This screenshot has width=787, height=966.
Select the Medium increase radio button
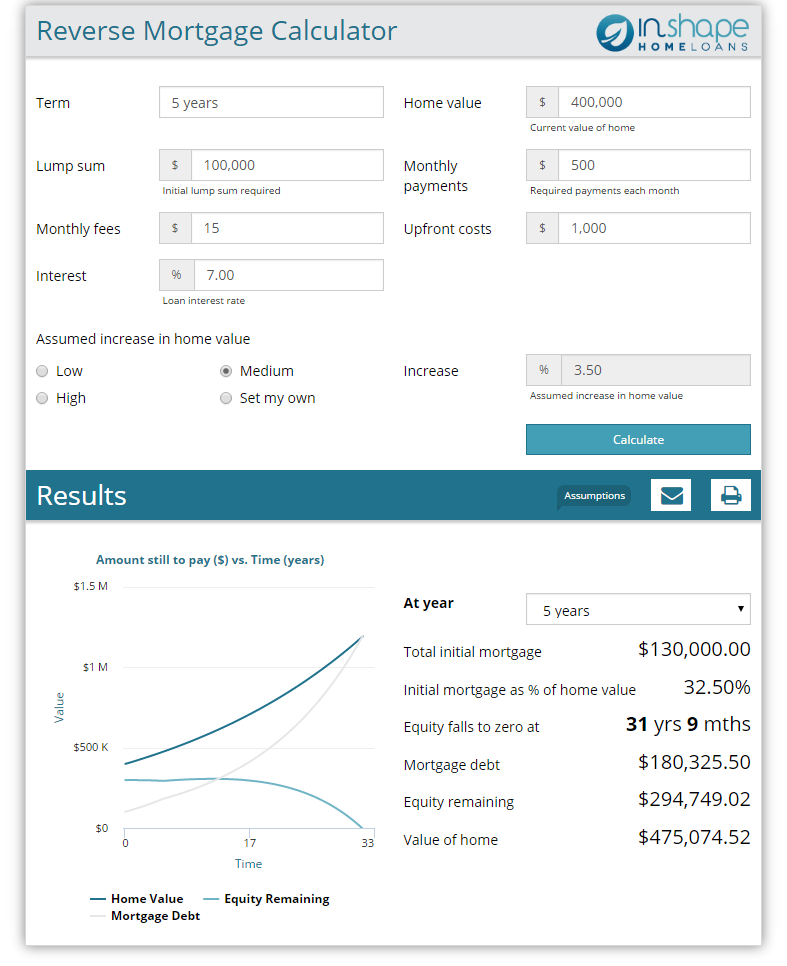click(226, 371)
